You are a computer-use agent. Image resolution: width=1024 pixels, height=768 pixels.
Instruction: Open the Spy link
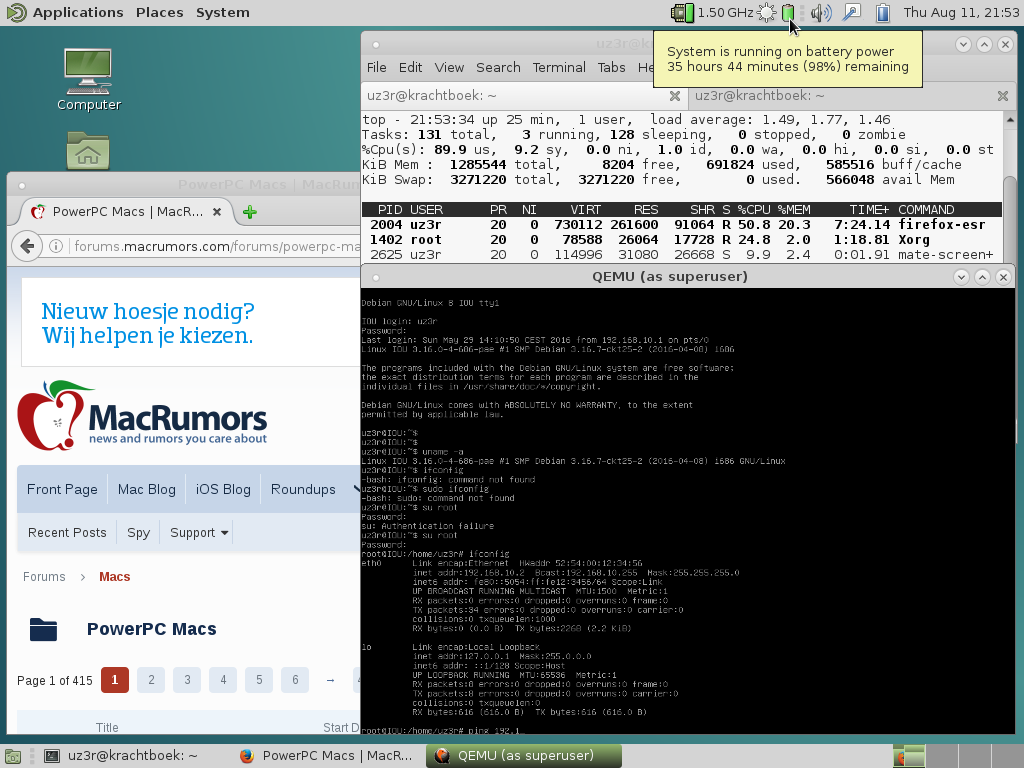click(138, 533)
